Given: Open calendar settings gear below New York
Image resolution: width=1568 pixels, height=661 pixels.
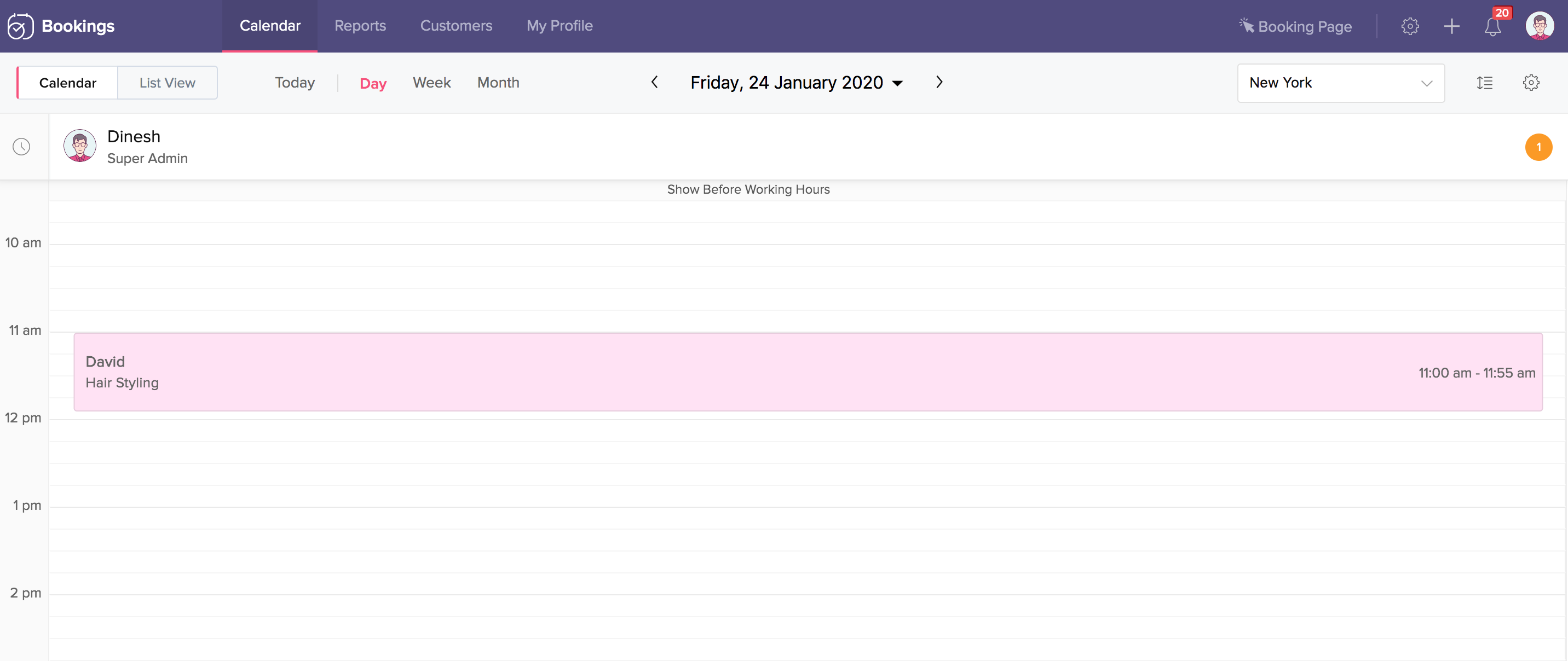Looking at the screenshot, I should click(1530, 83).
